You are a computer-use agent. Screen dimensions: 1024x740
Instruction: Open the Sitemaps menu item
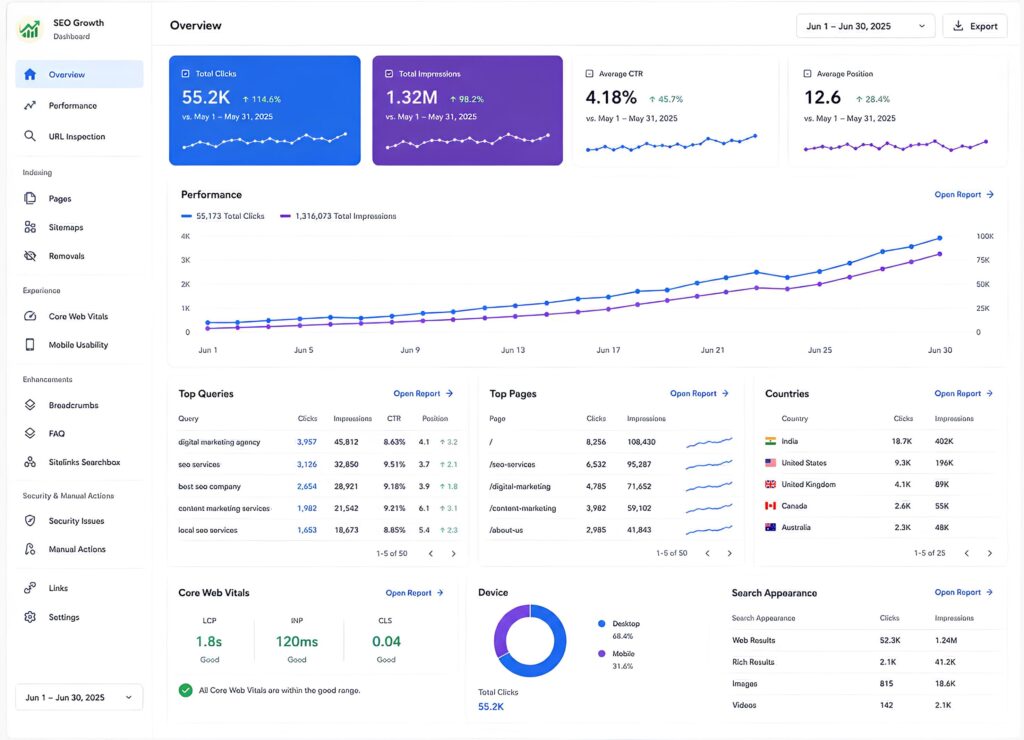click(x=79, y=227)
